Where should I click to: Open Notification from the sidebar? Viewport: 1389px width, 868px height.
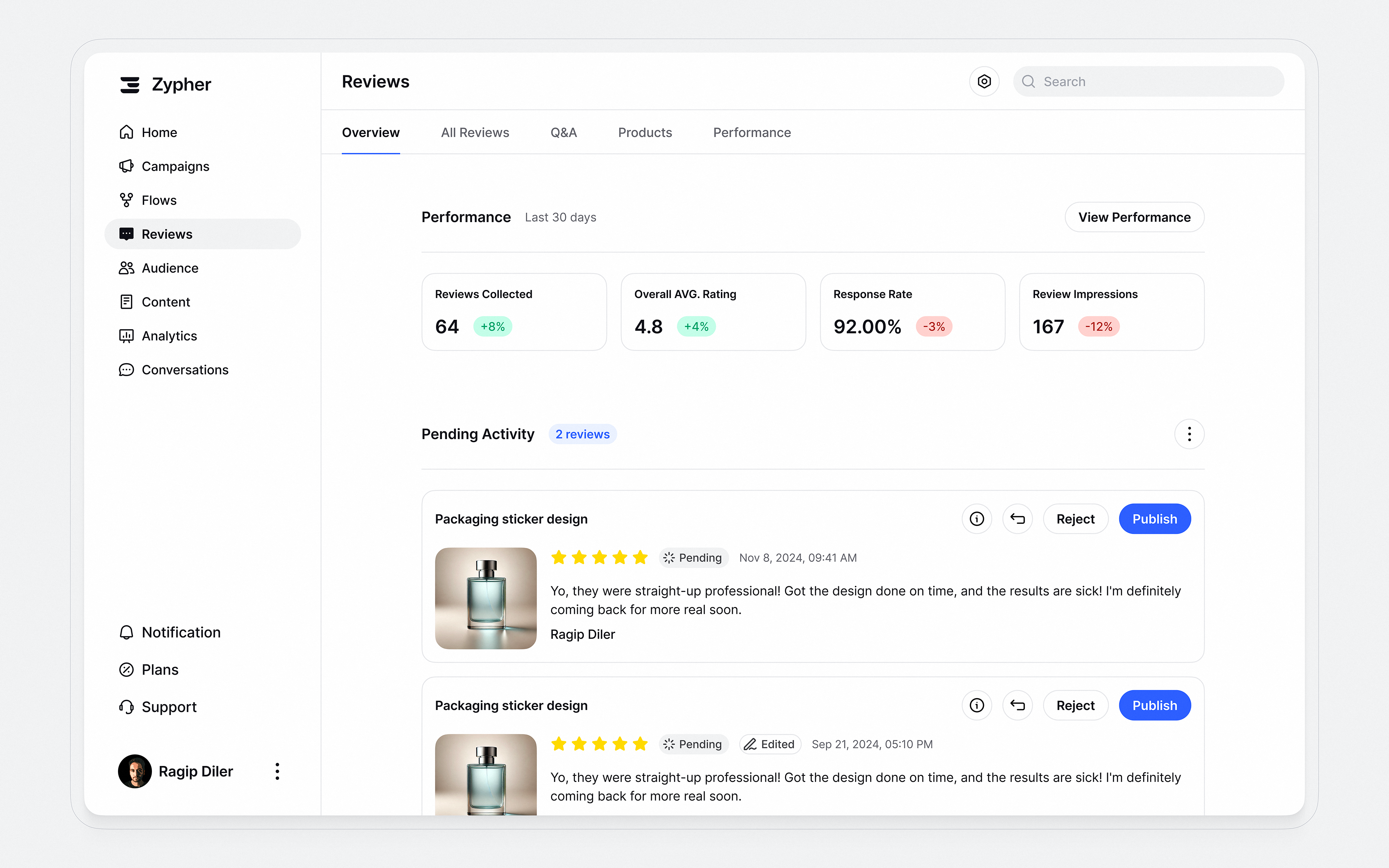pos(181,632)
